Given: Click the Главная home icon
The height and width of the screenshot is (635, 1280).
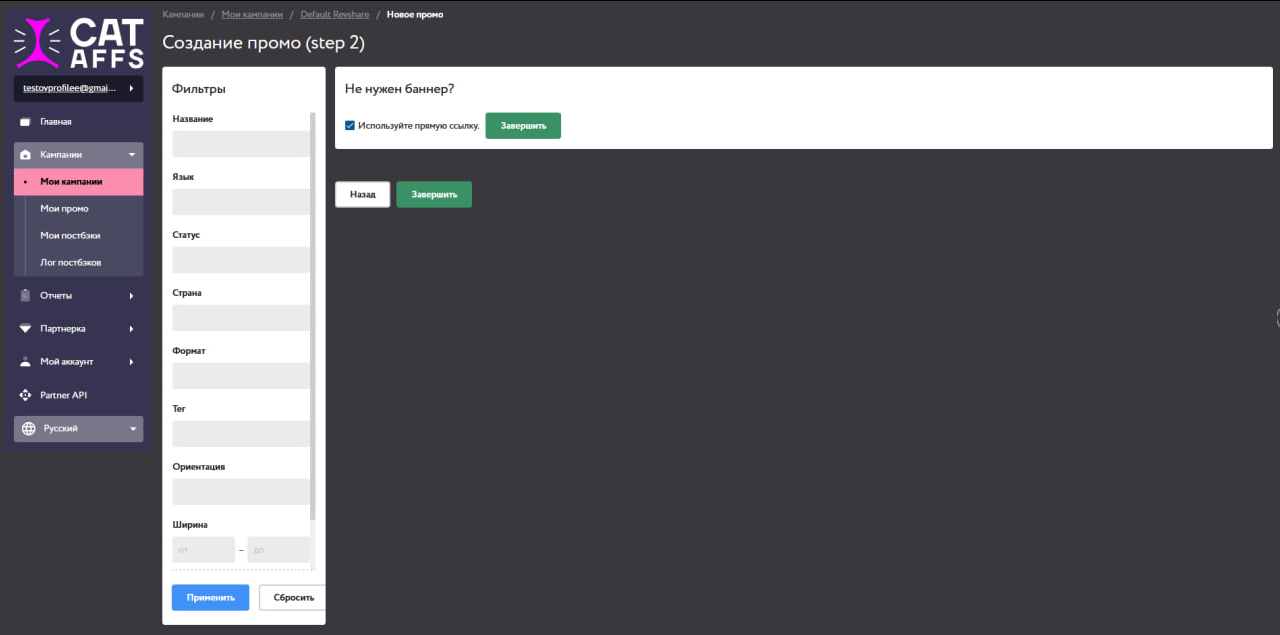Looking at the screenshot, I should (x=26, y=122).
